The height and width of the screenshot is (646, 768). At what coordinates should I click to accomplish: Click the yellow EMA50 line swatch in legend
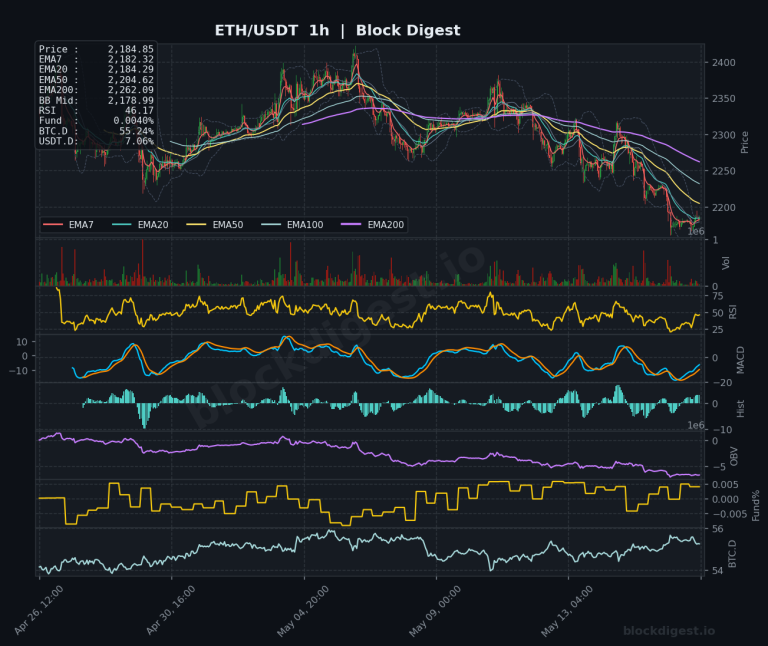pyautogui.click(x=196, y=225)
